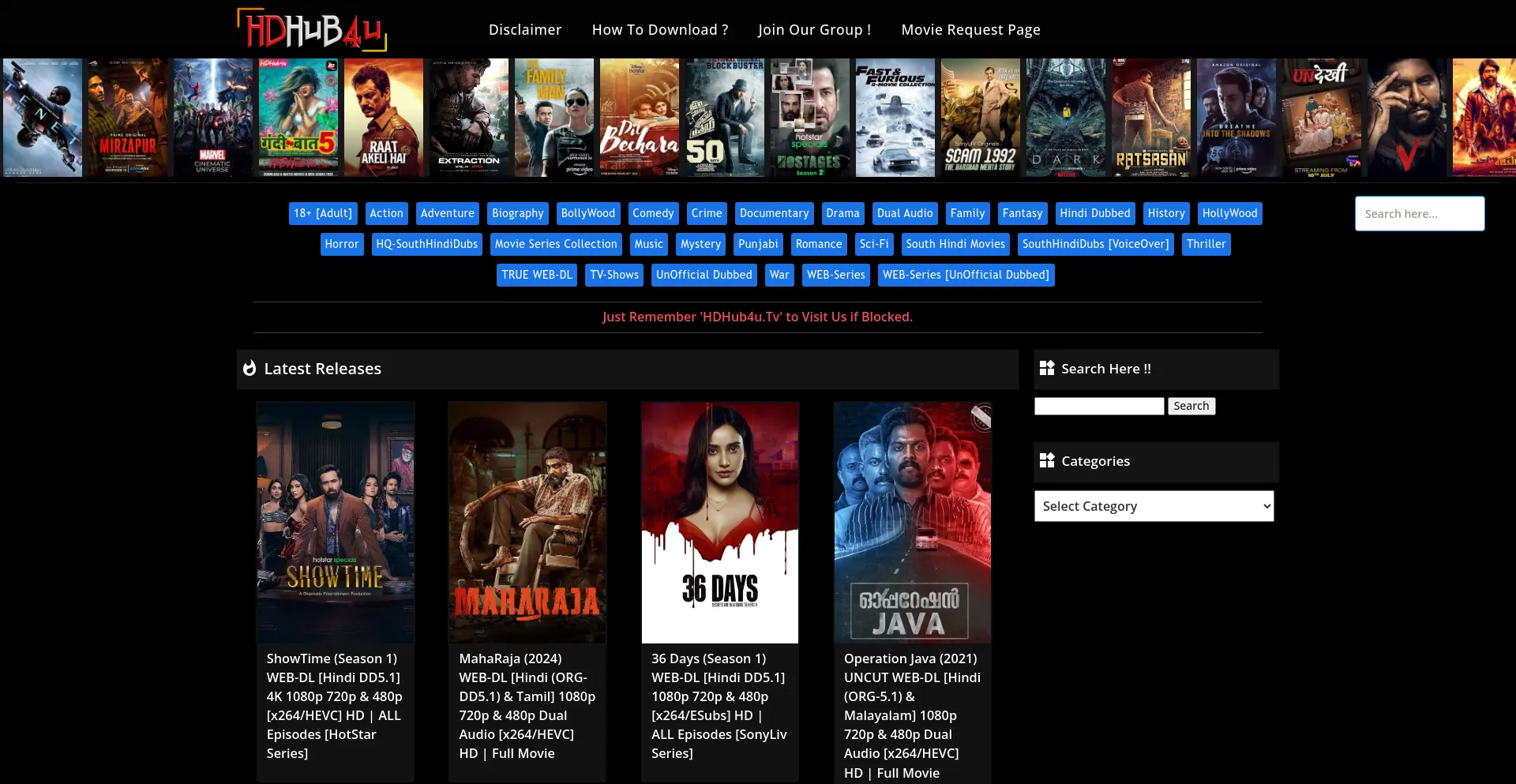Open WEB-Series [UnOfficial Dubbed] tag
This screenshot has width=1516, height=784.
966,275
